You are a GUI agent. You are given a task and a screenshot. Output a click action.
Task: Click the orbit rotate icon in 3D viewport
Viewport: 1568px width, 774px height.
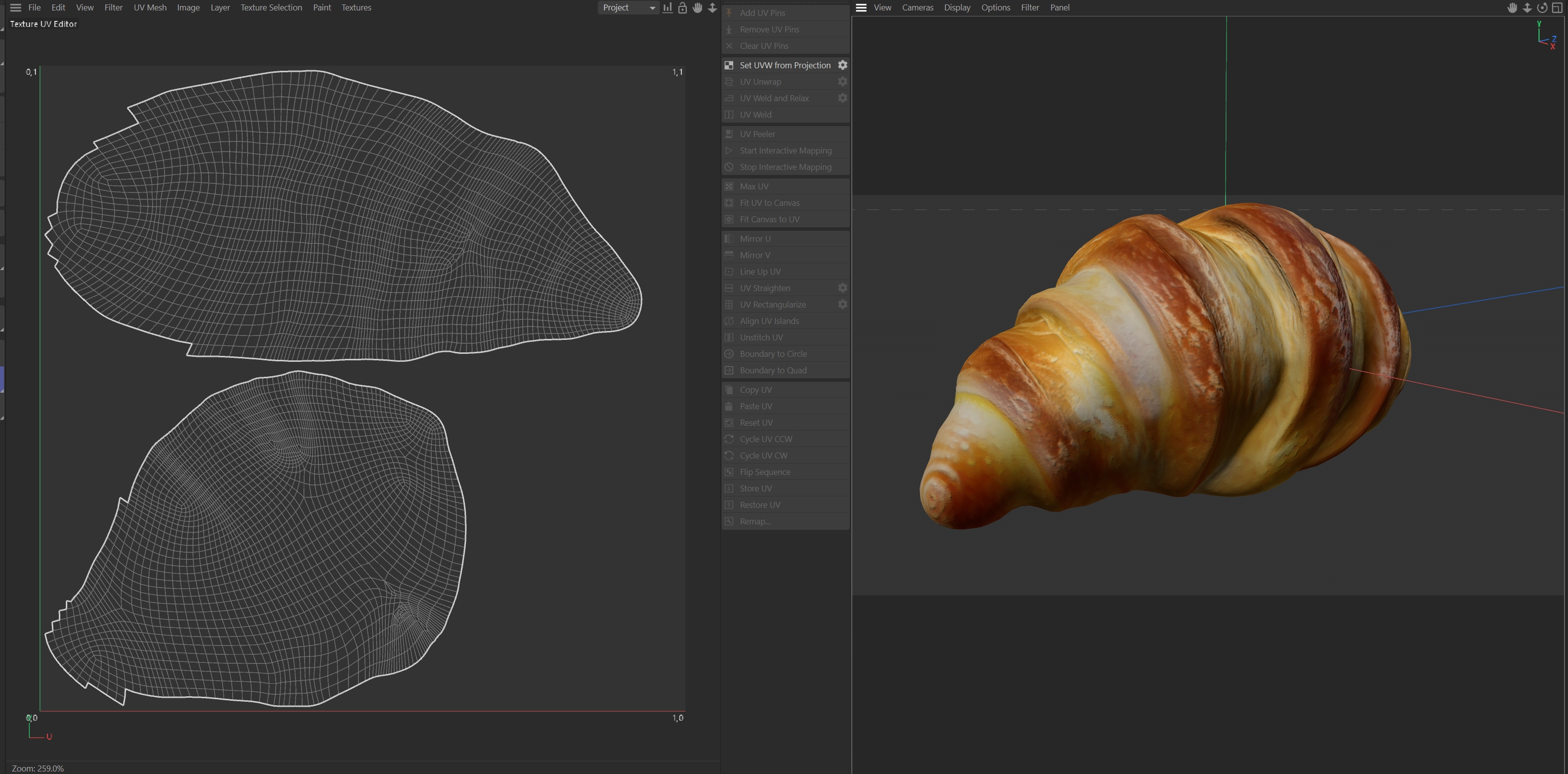tap(1542, 8)
